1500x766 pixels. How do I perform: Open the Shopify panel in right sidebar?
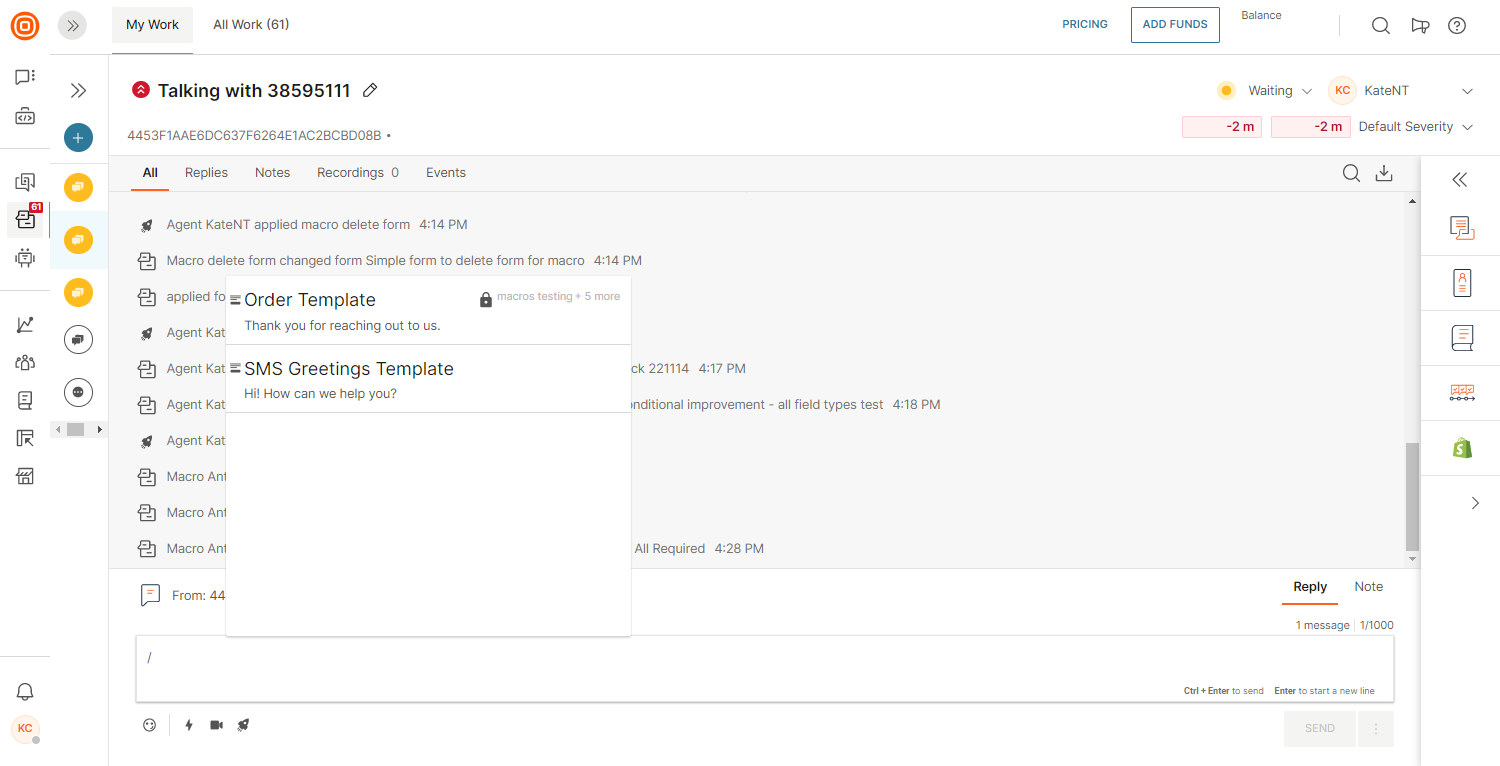click(x=1462, y=448)
